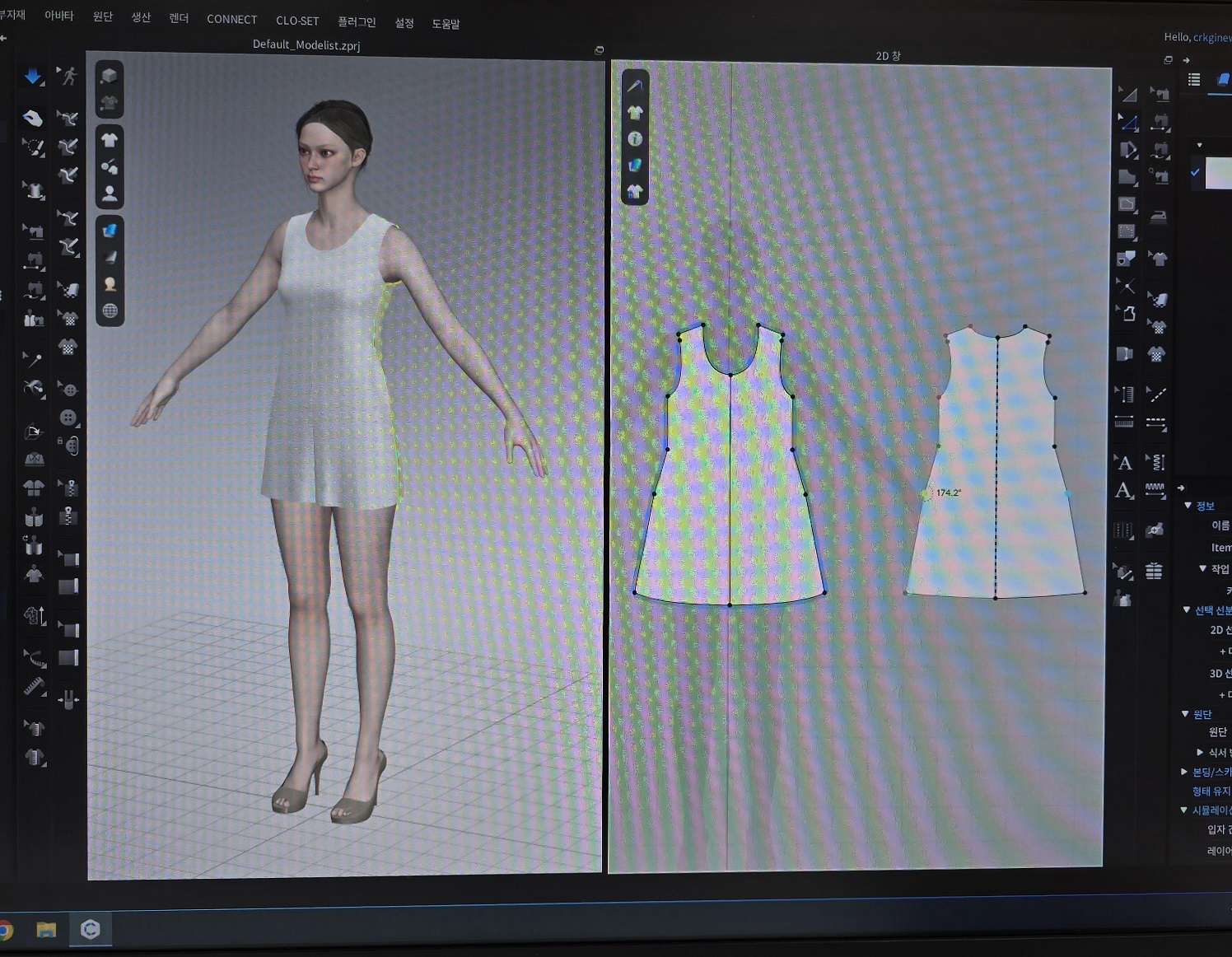The height and width of the screenshot is (957, 1232).
Task: Toggle show garment shirt icon in 3D view
Action: click(x=110, y=139)
